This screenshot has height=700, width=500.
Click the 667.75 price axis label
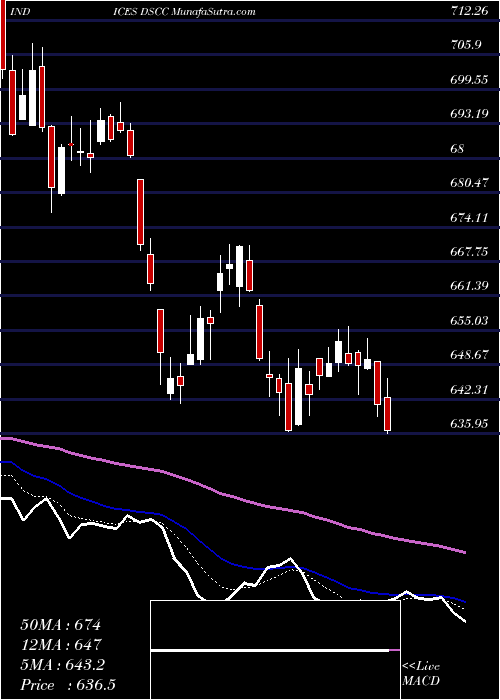click(468, 252)
